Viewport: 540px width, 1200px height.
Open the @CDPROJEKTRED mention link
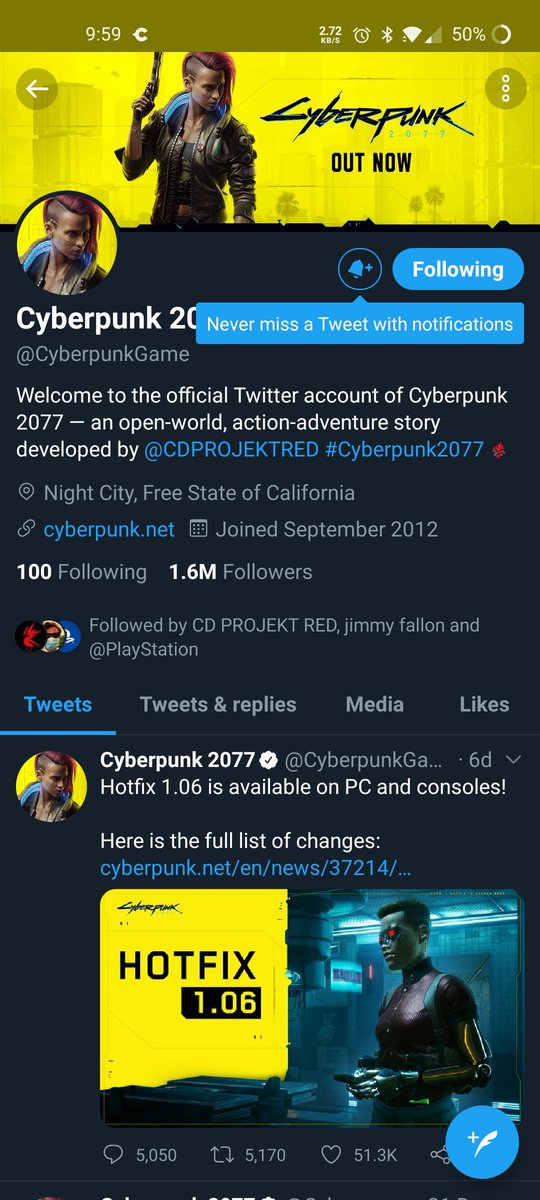tap(232, 450)
